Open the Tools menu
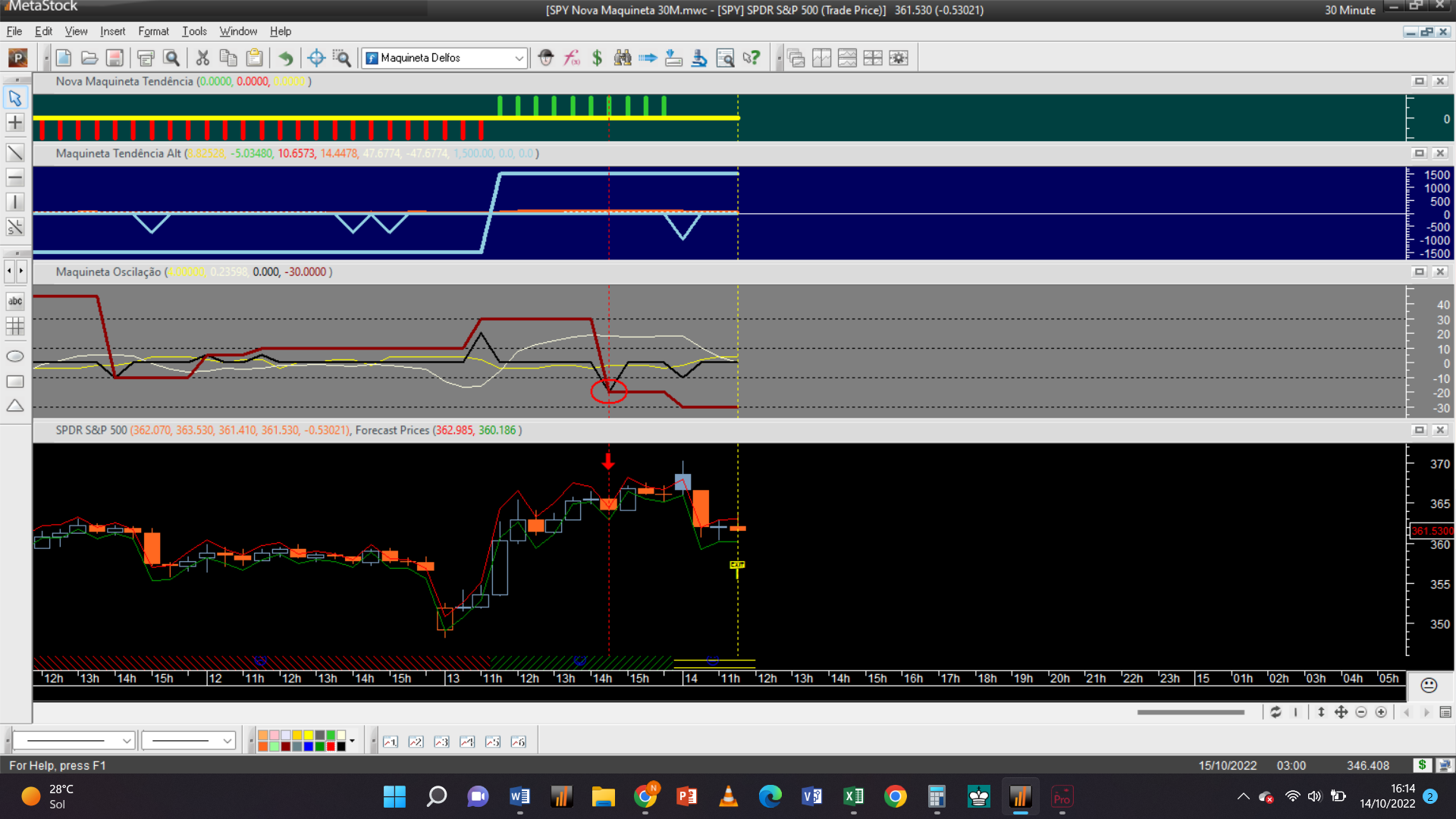 tap(194, 31)
